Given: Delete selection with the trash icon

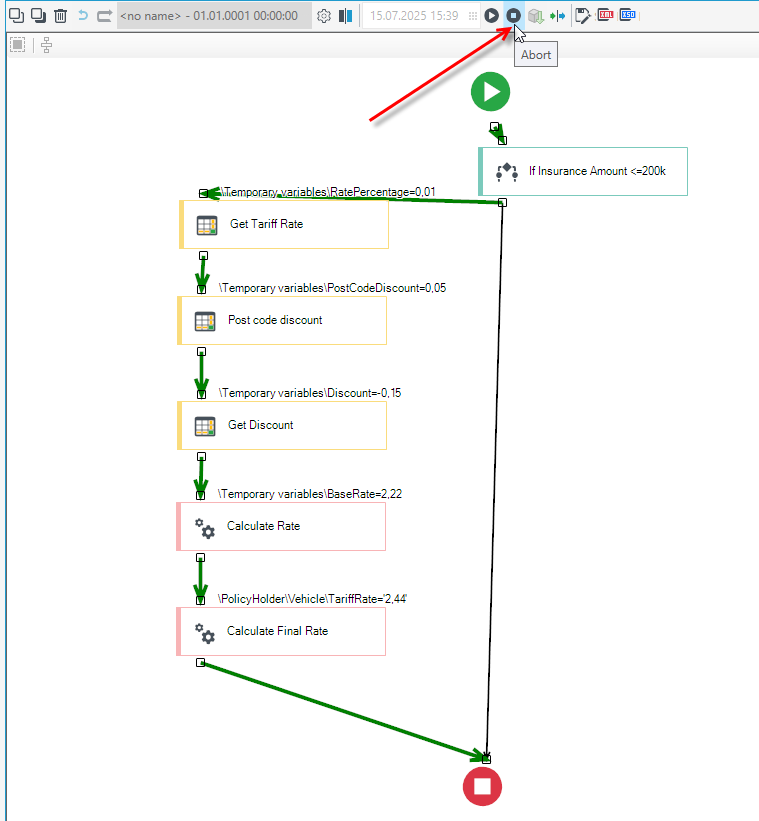Looking at the screenshot, I should [60, 16].
